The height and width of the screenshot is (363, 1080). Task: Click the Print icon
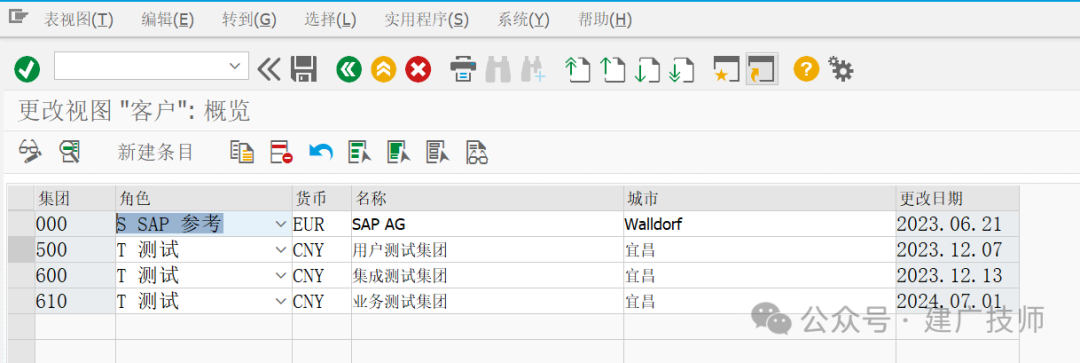(463, 69)
